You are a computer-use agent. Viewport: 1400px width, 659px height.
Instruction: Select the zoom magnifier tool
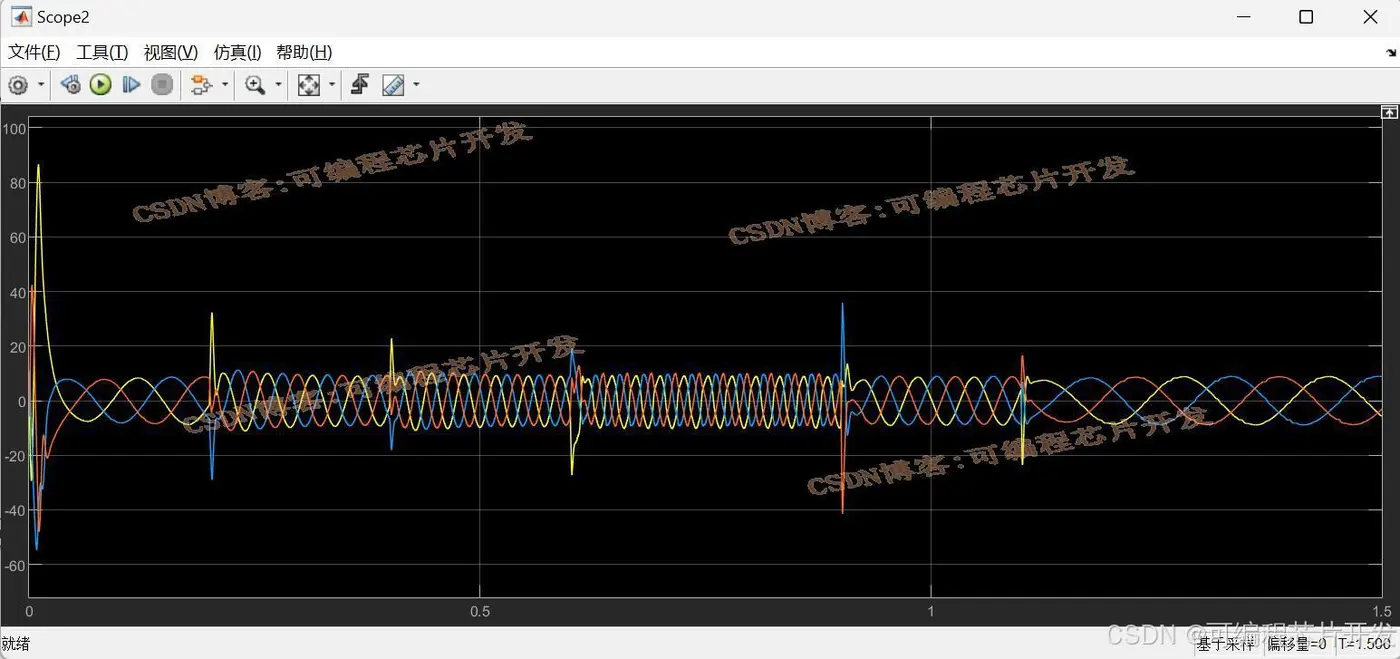coord(255,85)
